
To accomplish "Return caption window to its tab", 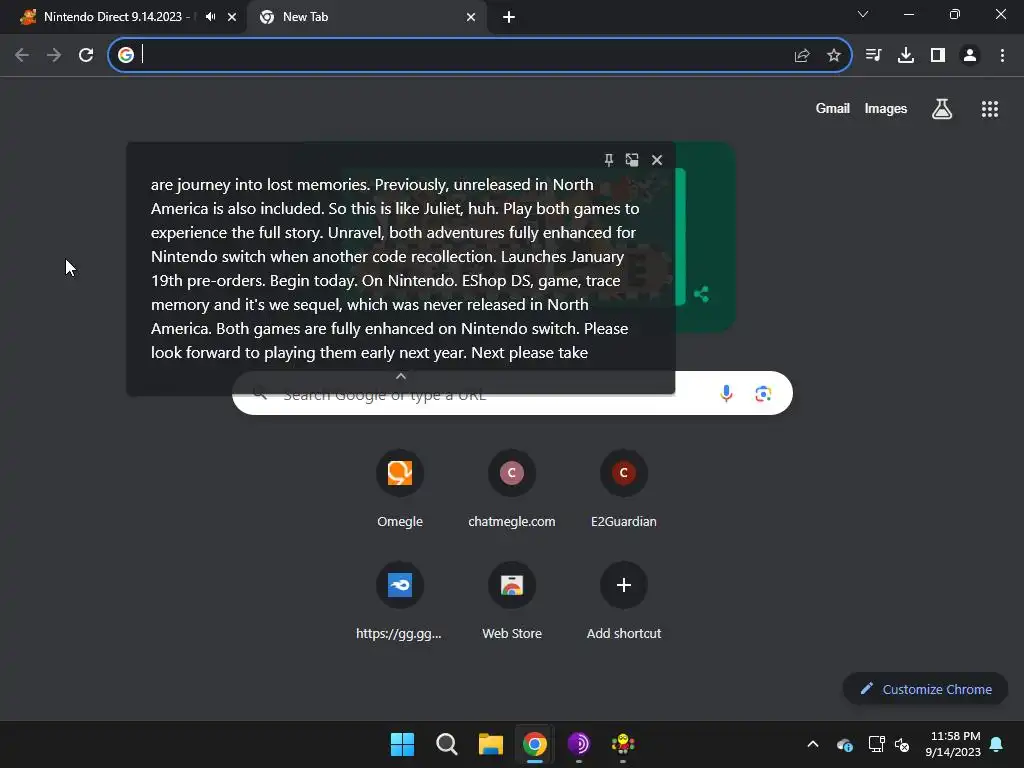I will click(632, 160).
